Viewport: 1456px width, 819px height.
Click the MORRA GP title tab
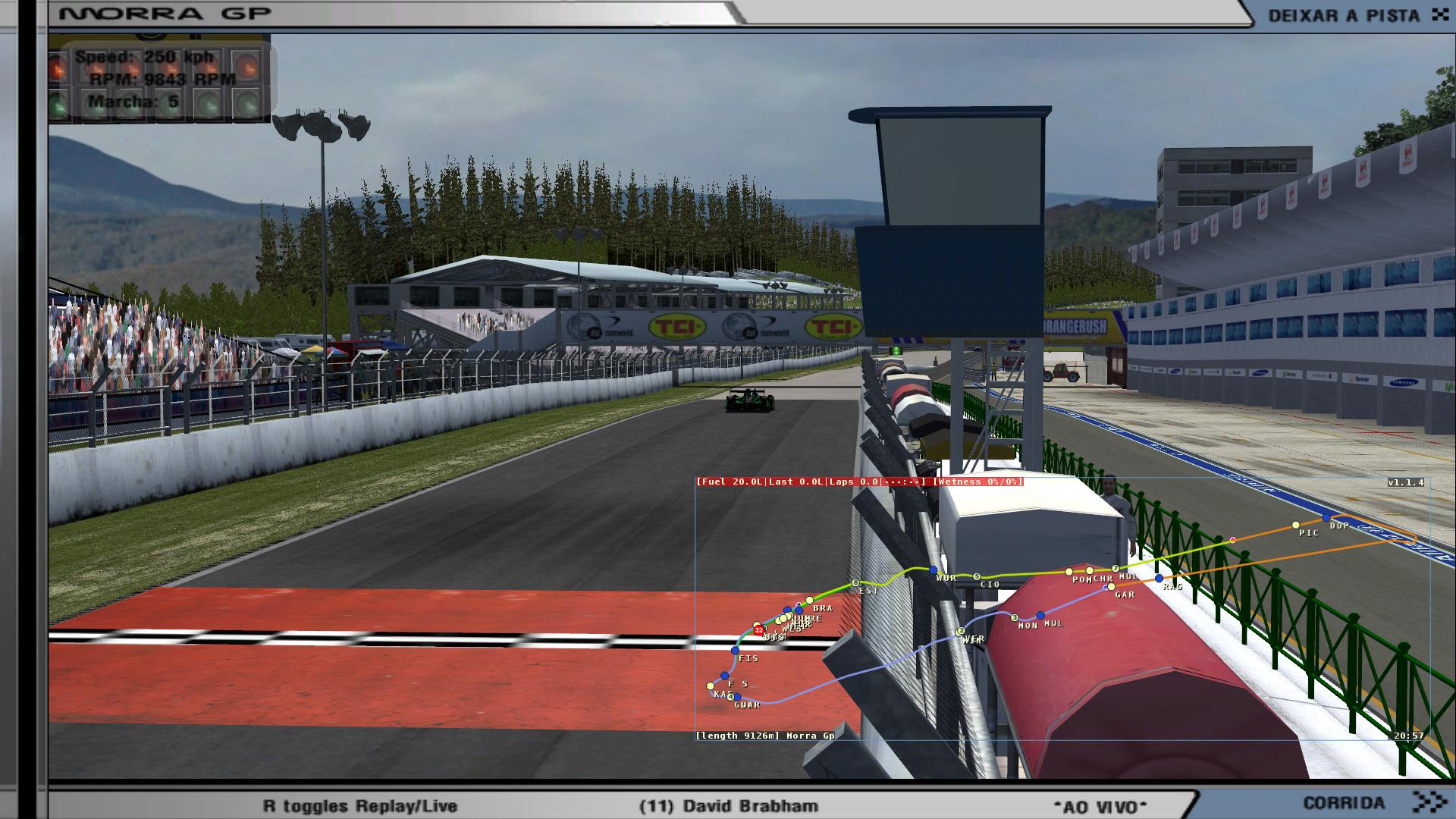[x=165, y=14]
